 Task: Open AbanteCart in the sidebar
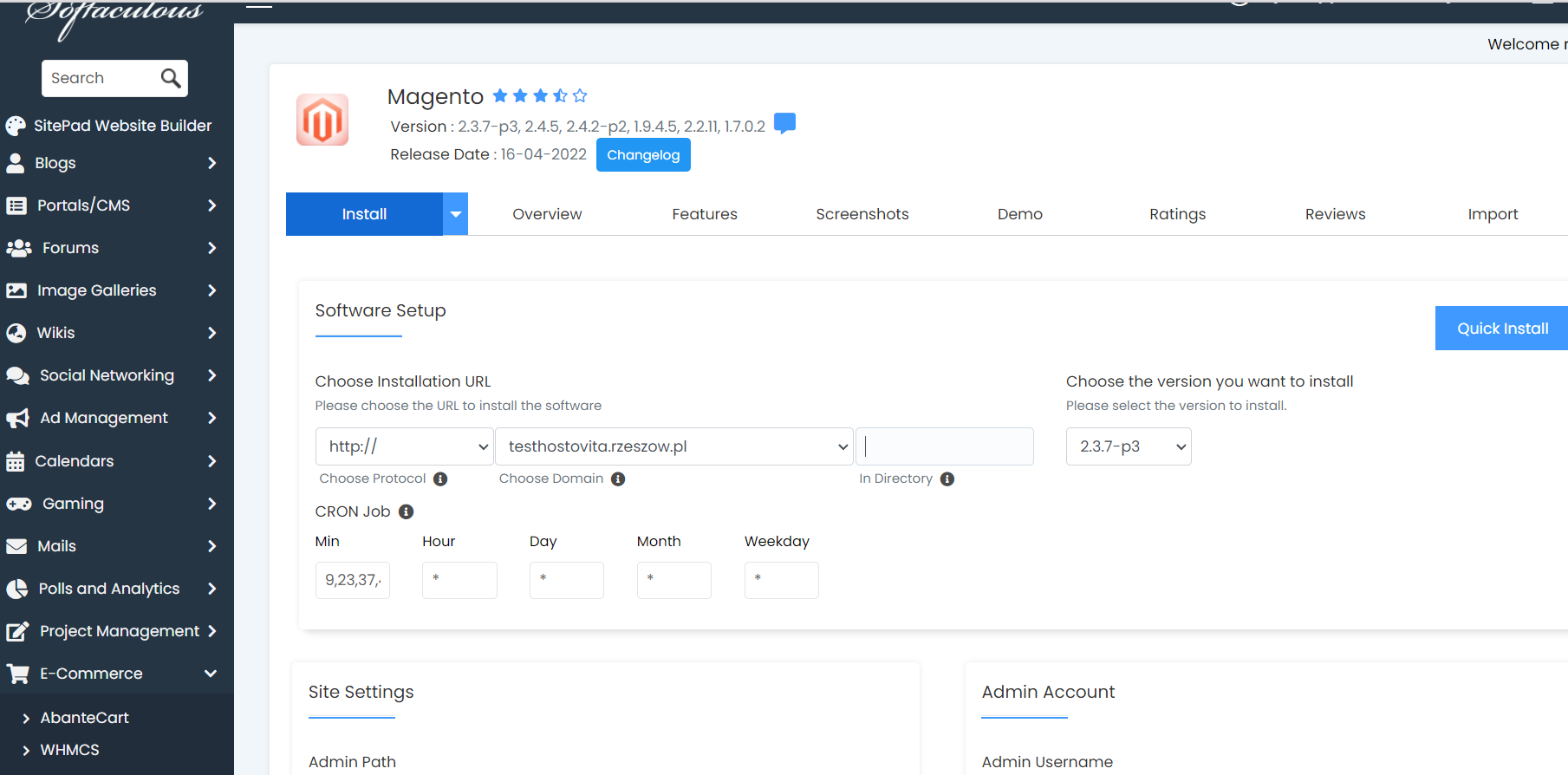[x=84, y=718]
